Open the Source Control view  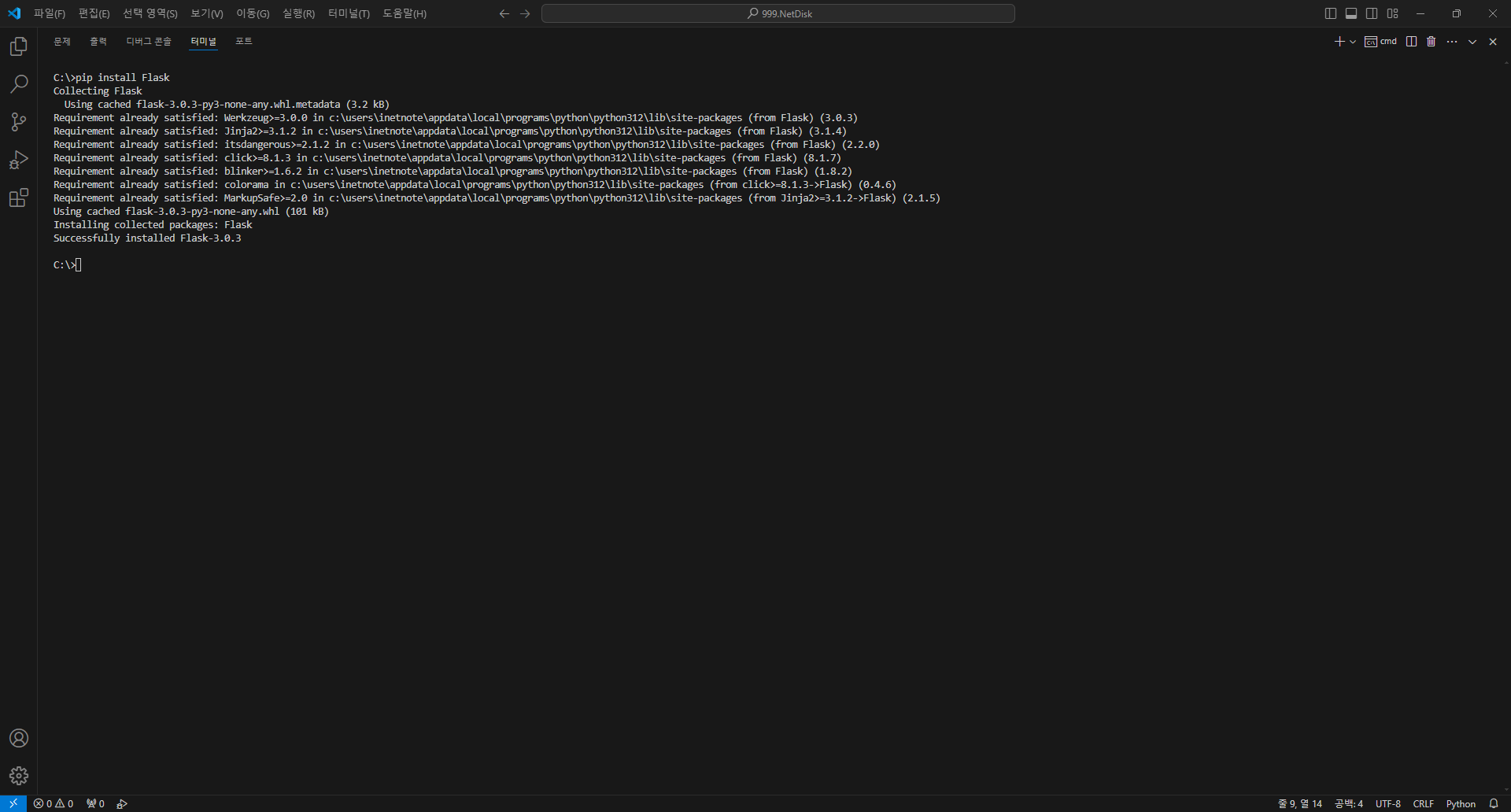19,122
